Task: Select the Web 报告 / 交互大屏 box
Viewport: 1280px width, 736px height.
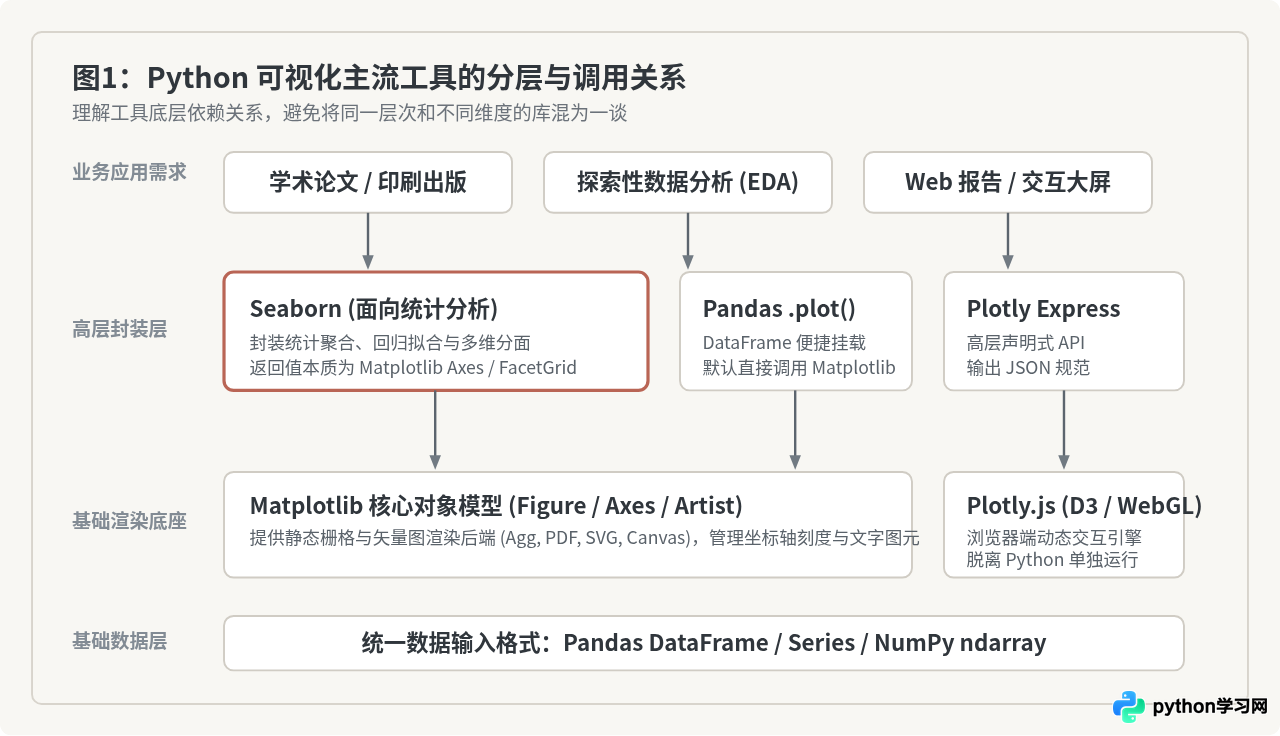Action: pyautogui.click(x=1008, y=182)
